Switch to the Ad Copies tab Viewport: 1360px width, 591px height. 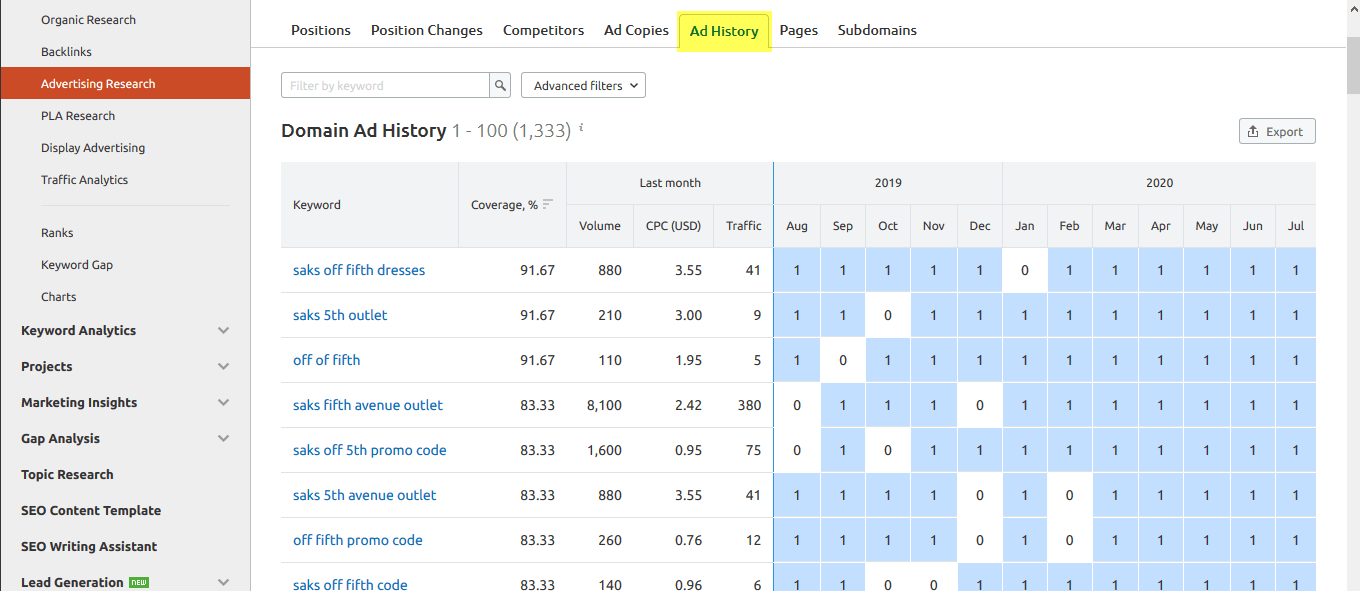(x=636, y=30)
